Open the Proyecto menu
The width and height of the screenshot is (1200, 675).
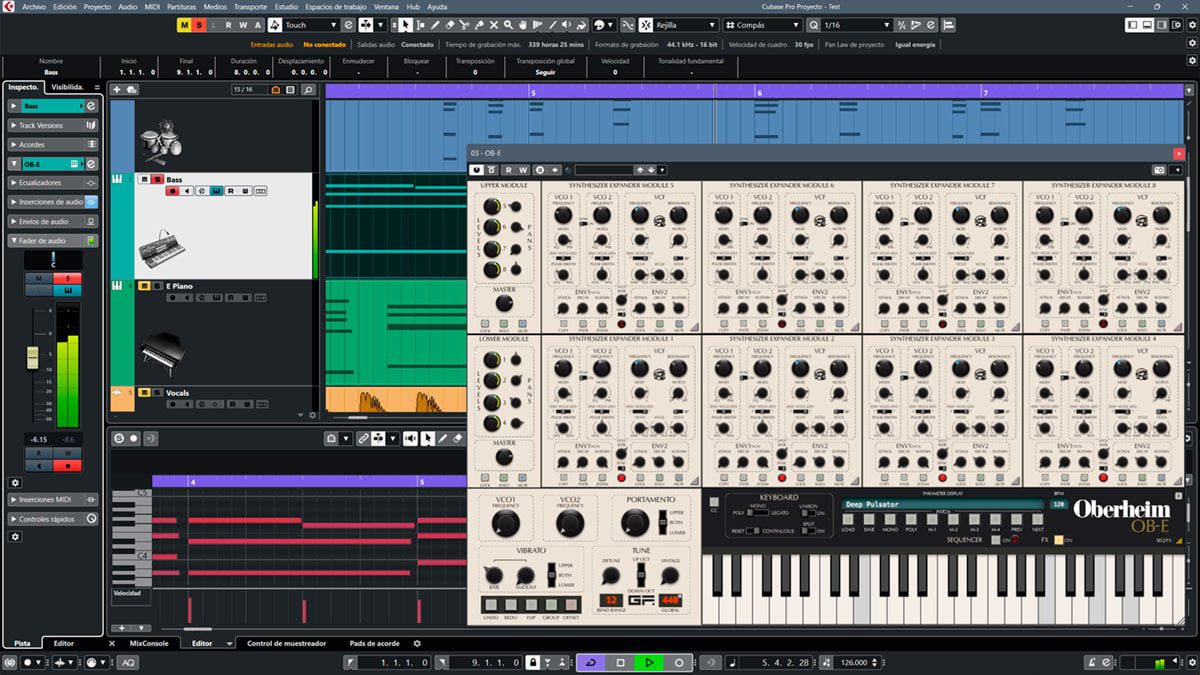point(97,6)
